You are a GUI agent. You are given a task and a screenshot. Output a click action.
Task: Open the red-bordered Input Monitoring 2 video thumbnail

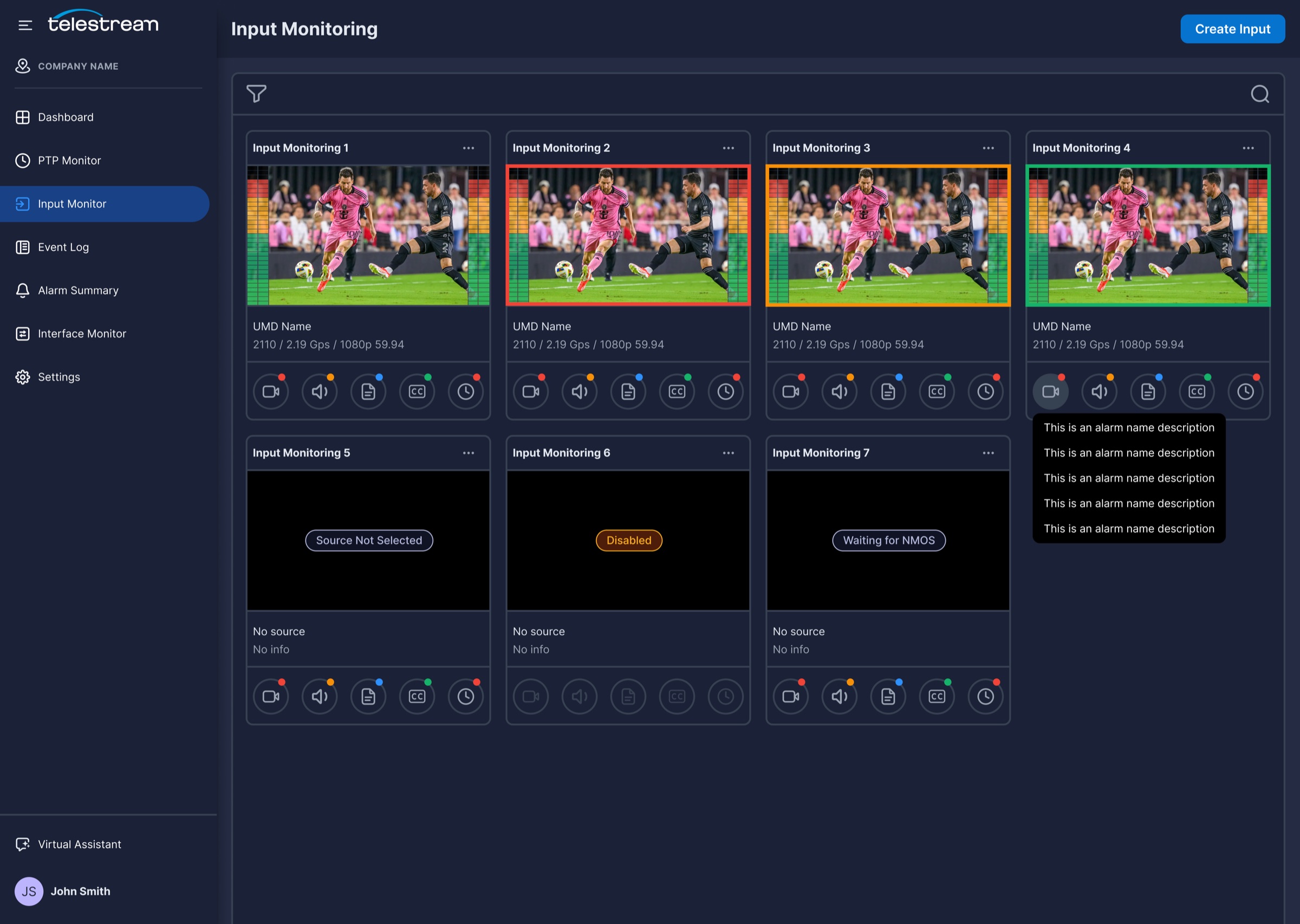pyautogui.click(x=628, y=236)
